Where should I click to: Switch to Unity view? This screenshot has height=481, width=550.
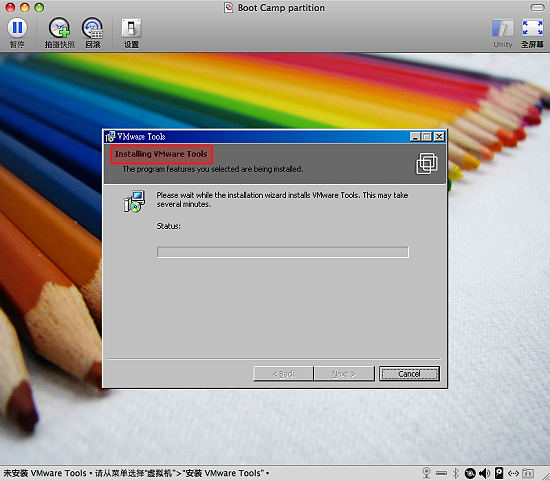click(x=503, y=34)
